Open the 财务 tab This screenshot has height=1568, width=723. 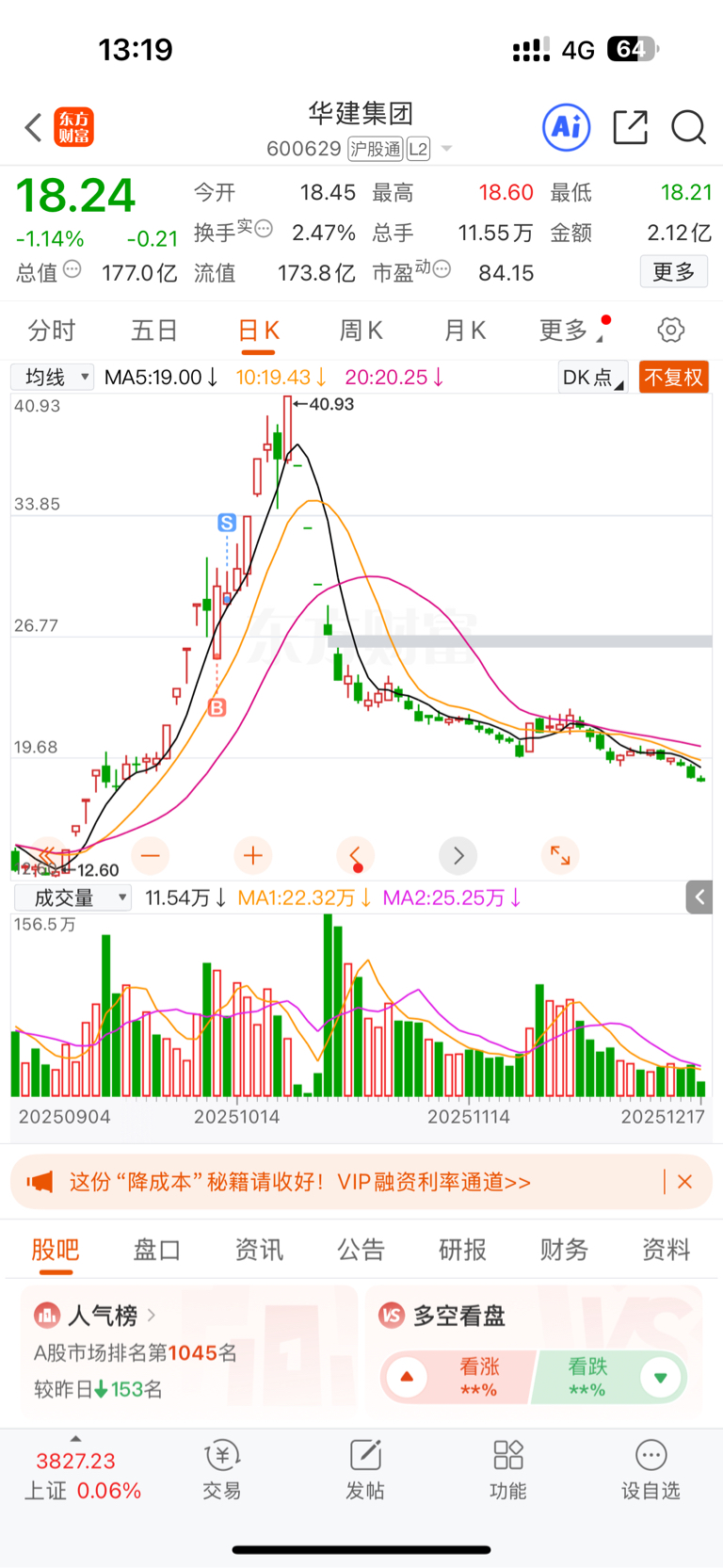pyautogui.click(x=565, y=1250)
